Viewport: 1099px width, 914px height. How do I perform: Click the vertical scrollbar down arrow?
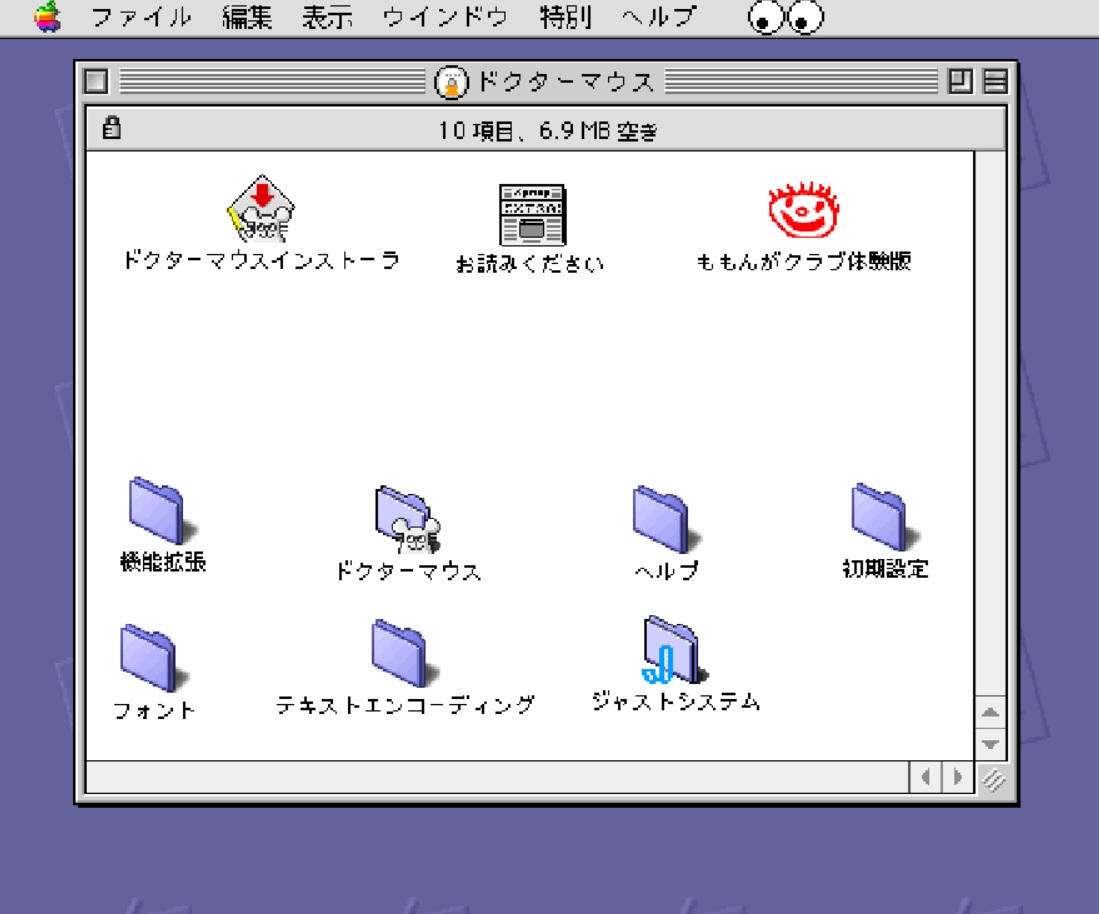[990, 744]
